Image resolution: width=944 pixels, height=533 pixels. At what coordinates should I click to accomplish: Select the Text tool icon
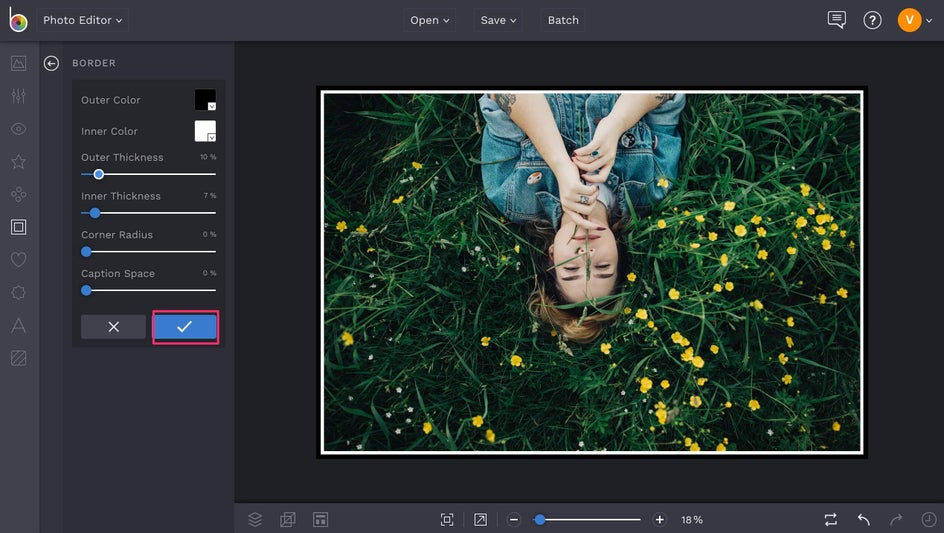pos(18,325)
